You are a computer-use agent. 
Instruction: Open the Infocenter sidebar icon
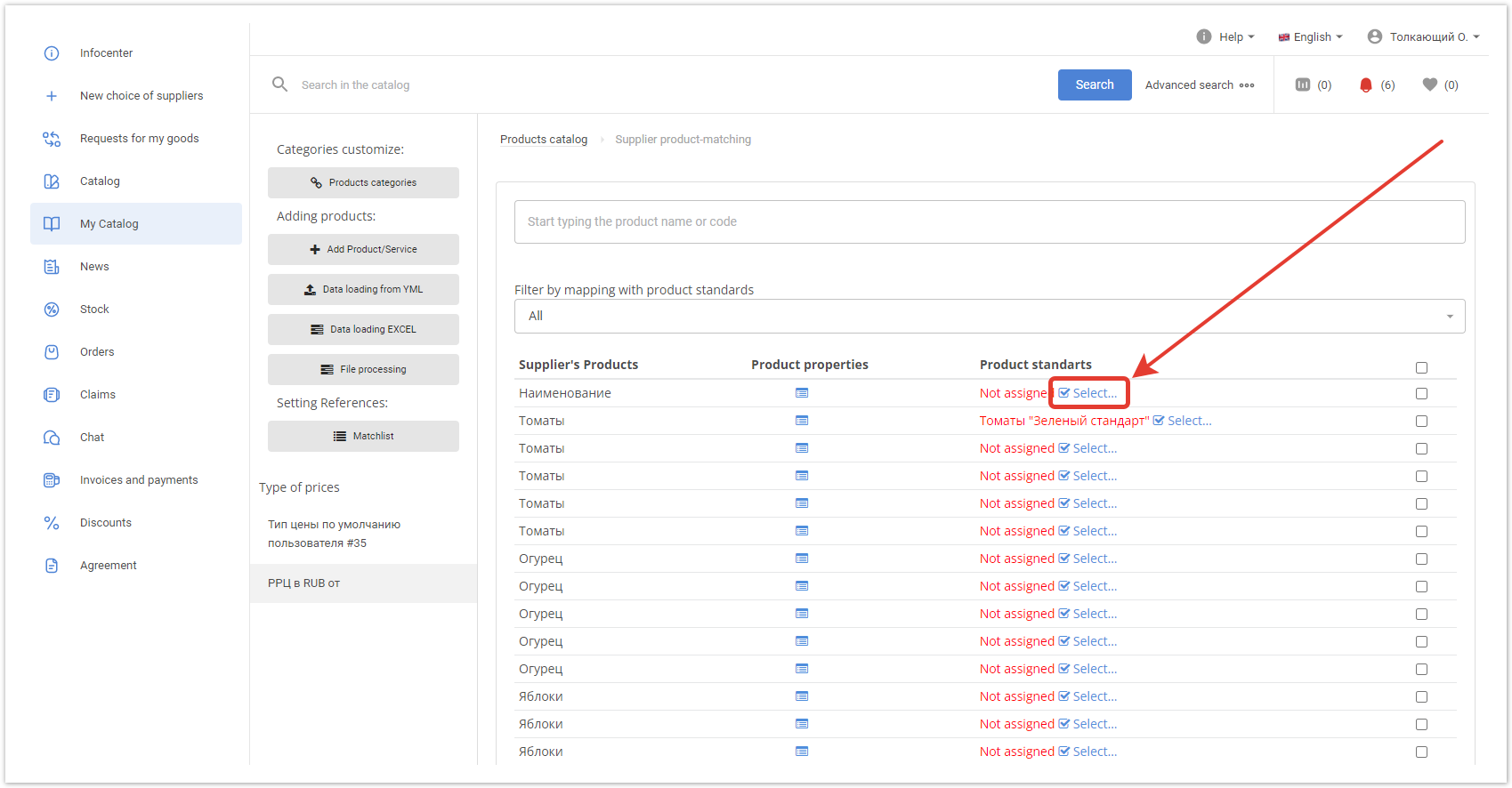click(x=52, y=53)
